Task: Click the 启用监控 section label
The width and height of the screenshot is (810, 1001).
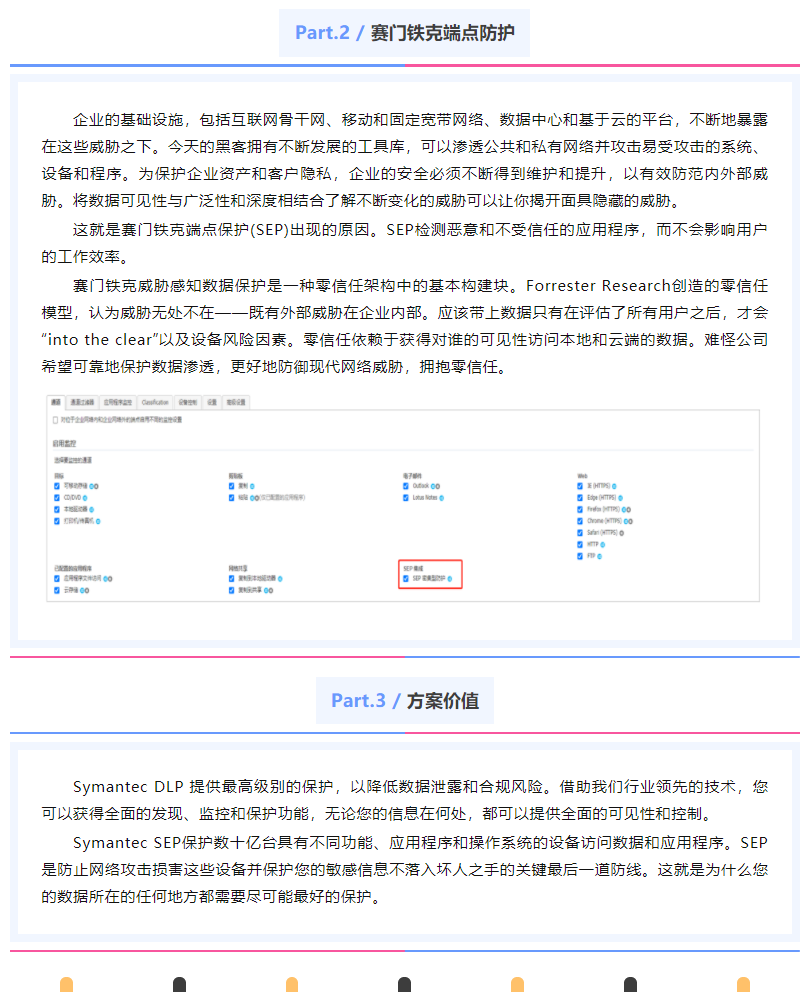Action: coord(64,443)
